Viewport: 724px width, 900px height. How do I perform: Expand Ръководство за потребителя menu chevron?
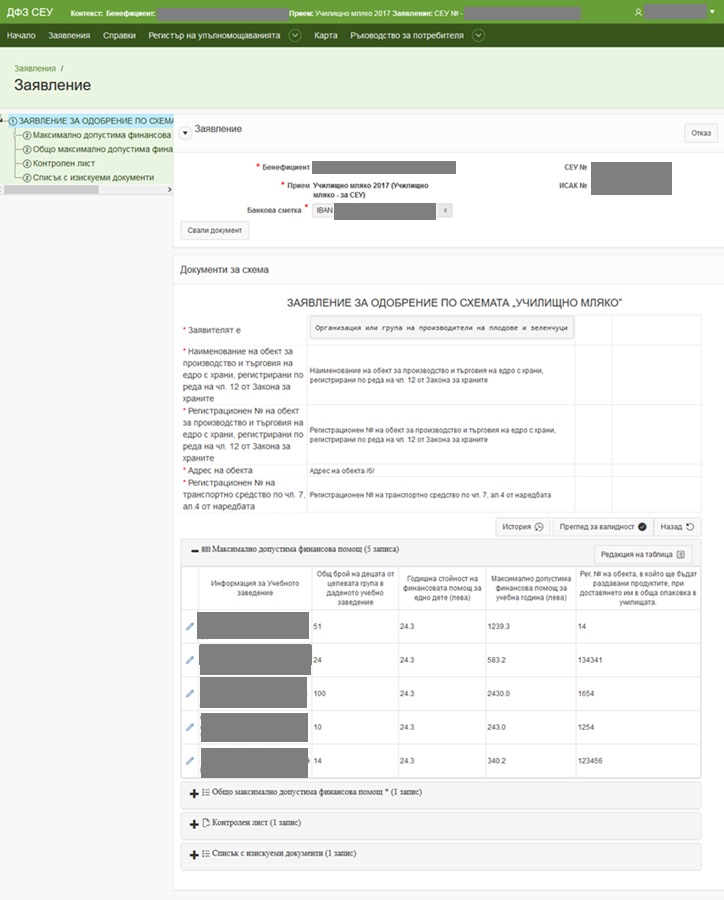(x=478, y=36)
